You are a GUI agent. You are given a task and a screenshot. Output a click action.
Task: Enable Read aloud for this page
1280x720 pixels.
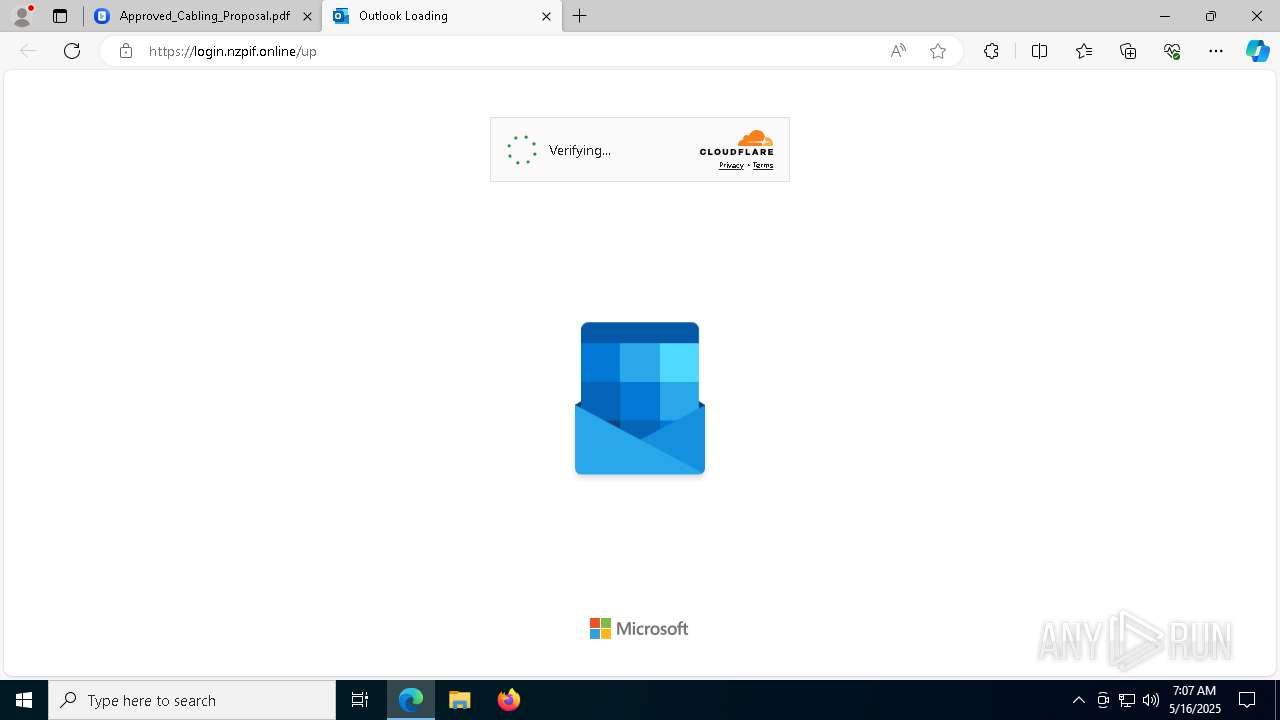pos(898,51)
